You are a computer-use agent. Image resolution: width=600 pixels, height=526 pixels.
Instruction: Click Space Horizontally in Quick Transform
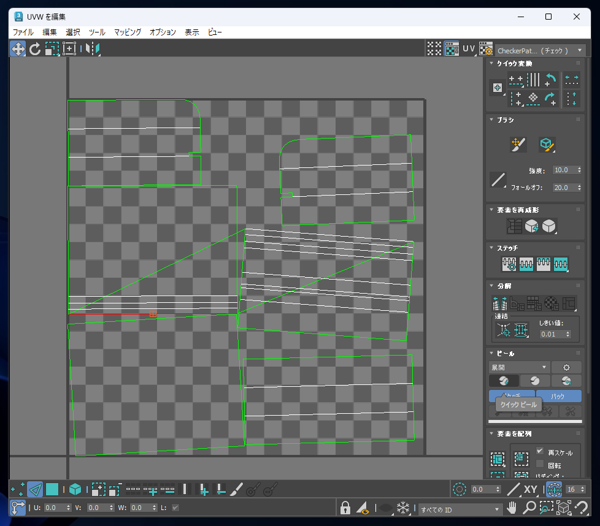[x=572, y=80]
